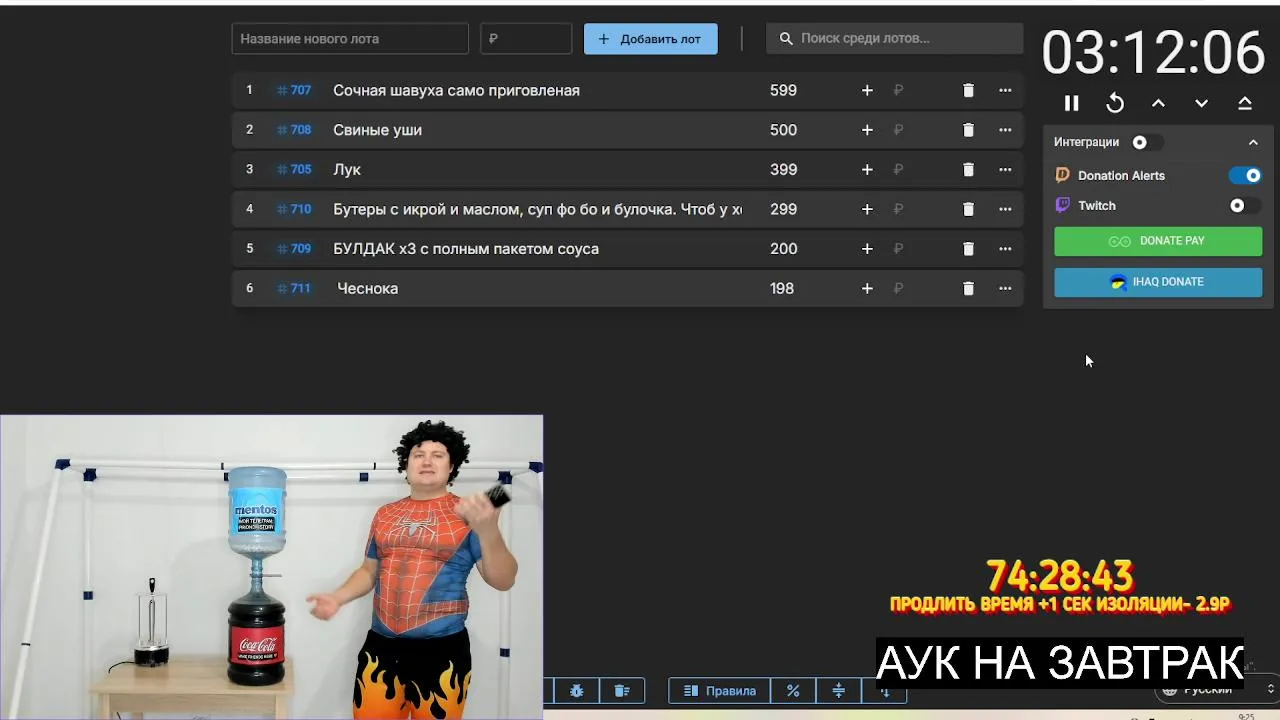Toggle the Интеграции switch
Image resolution: width=1280 pixels, height=720 pixels.
tap(1146, 142)
